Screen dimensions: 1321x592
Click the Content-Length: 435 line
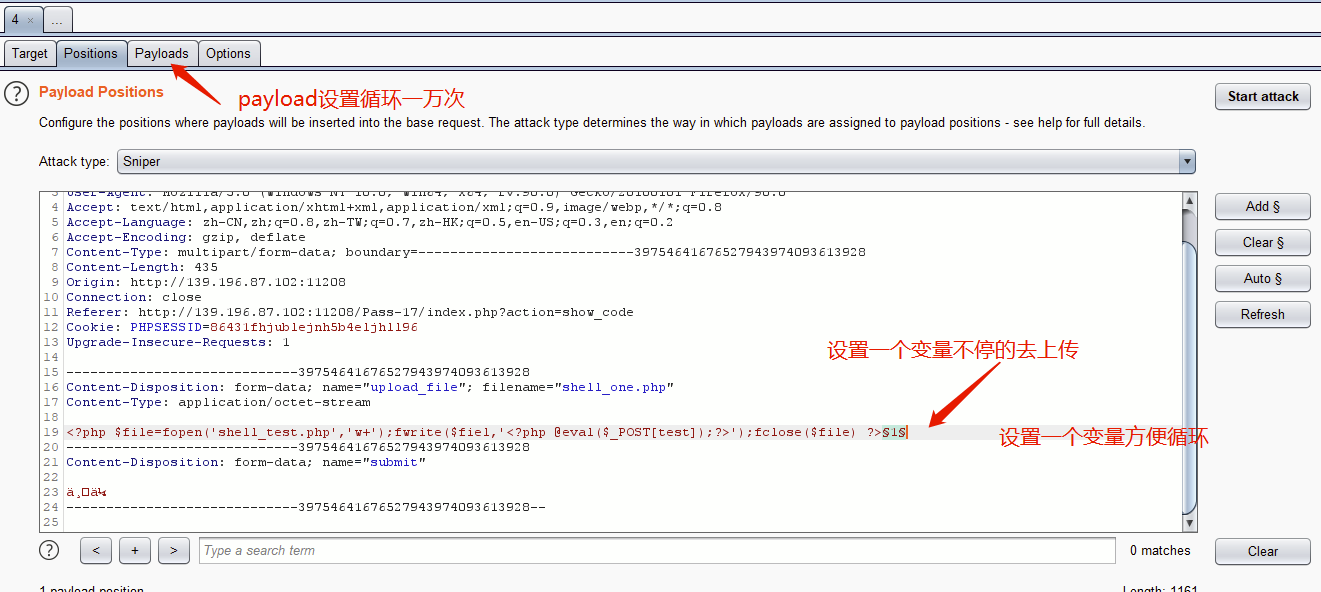[x=142, y=267]
